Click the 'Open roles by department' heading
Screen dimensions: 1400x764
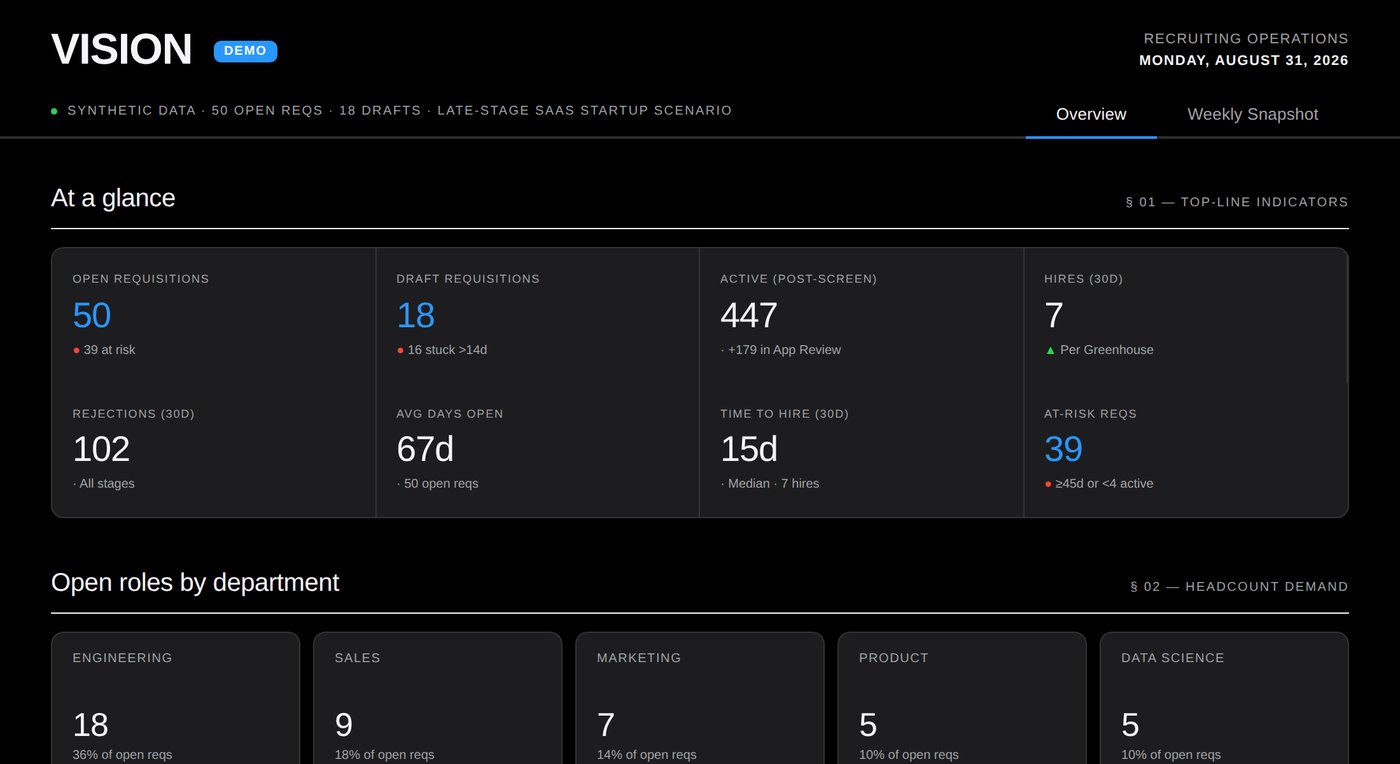(x=195, y=583)
